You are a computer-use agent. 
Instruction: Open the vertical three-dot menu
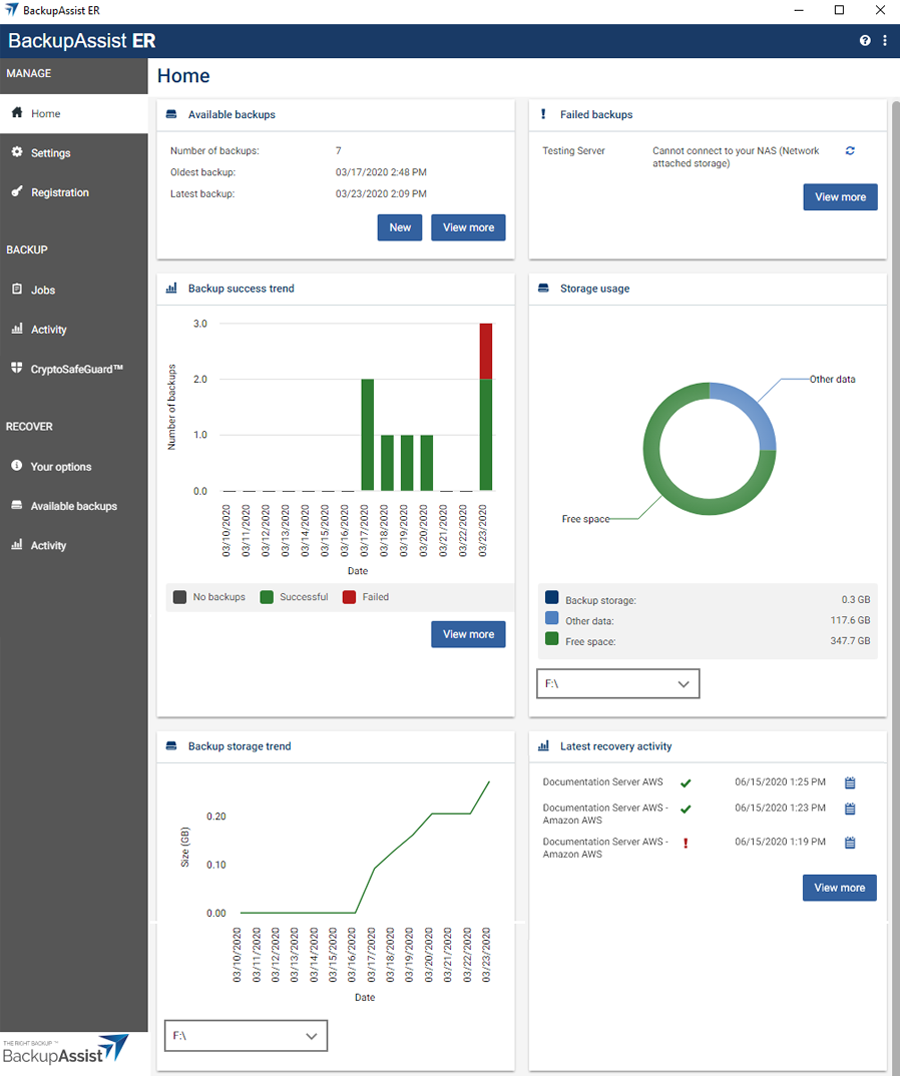(885, 40)
